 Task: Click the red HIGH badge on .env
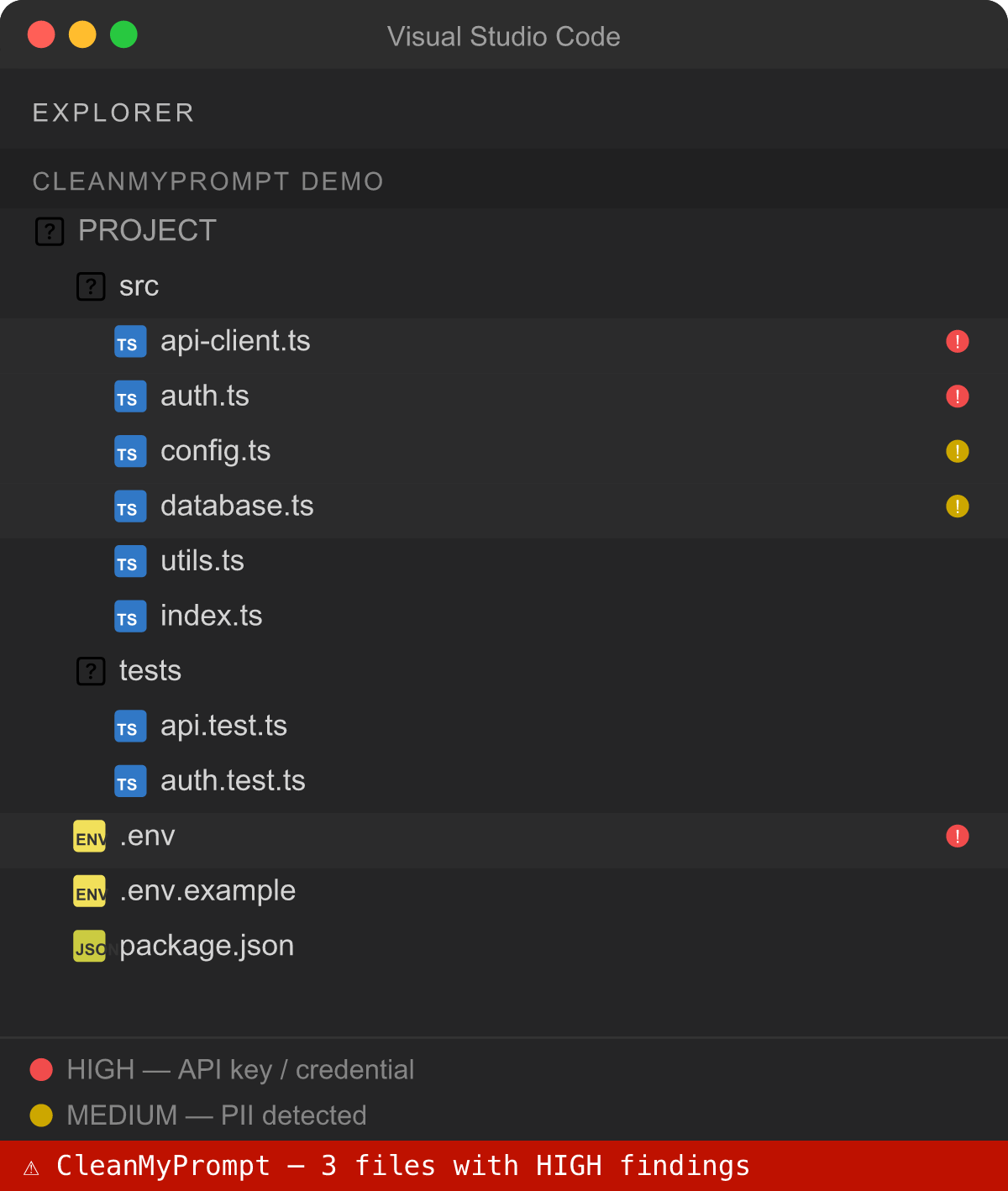click(958, 837)
